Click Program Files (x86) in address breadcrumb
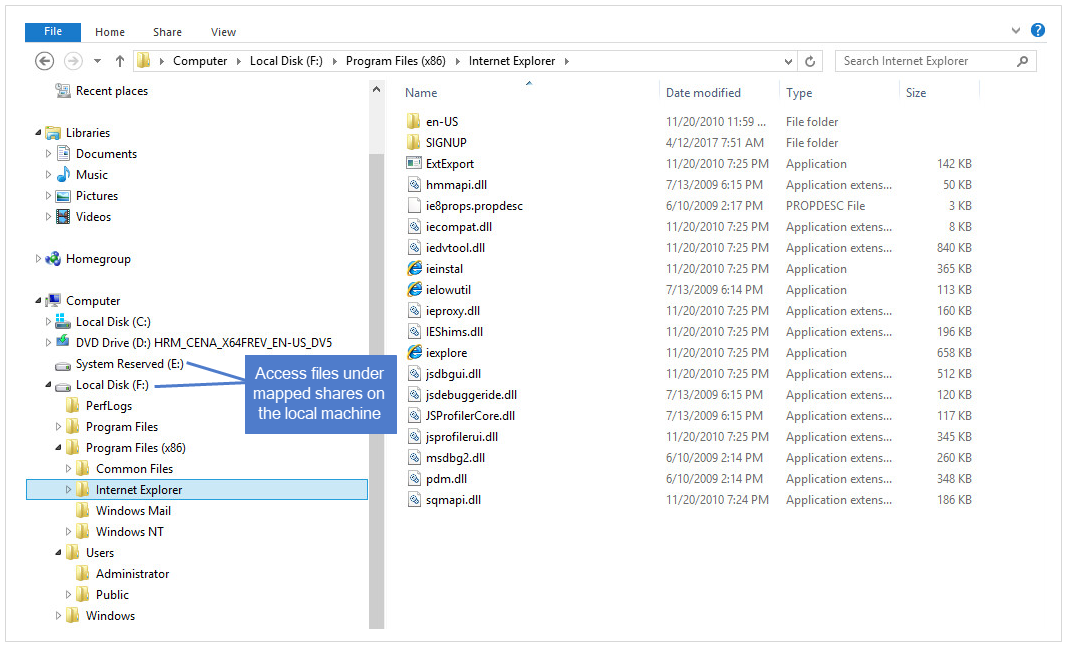 click(396, 61)
